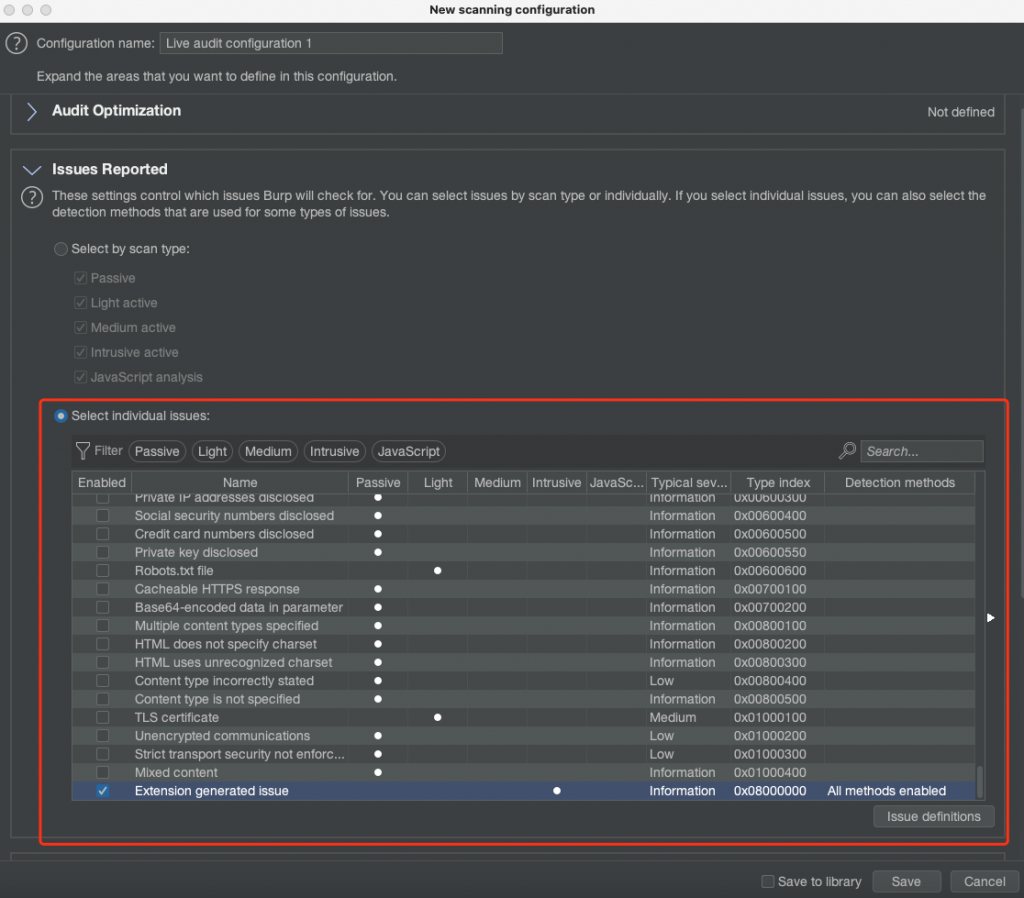This screenshot has width=1024, height=898.
Task: Toggle the JavaScript analysis checkbox
Action: (80, 377)
